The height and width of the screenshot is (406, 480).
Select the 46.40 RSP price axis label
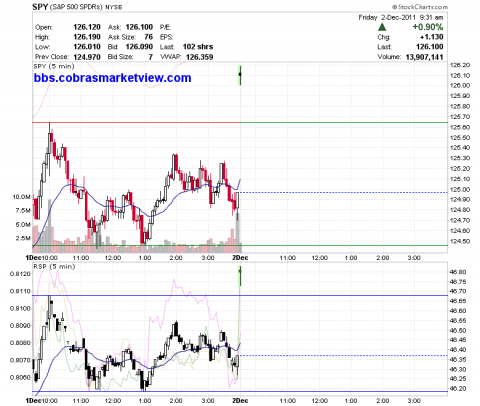(x=458, y=350)
